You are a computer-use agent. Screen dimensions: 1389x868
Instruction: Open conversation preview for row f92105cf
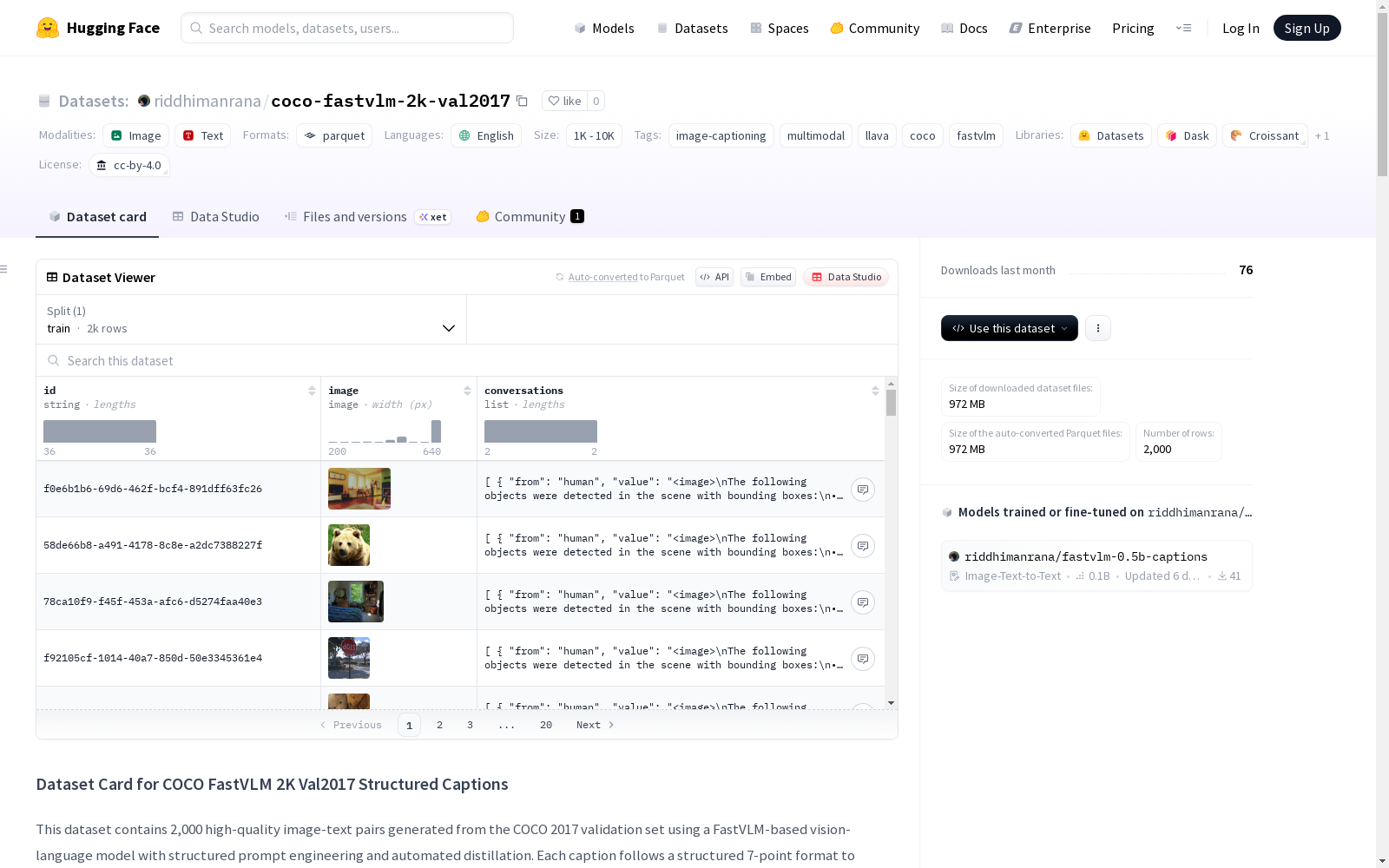pos(862,659)
